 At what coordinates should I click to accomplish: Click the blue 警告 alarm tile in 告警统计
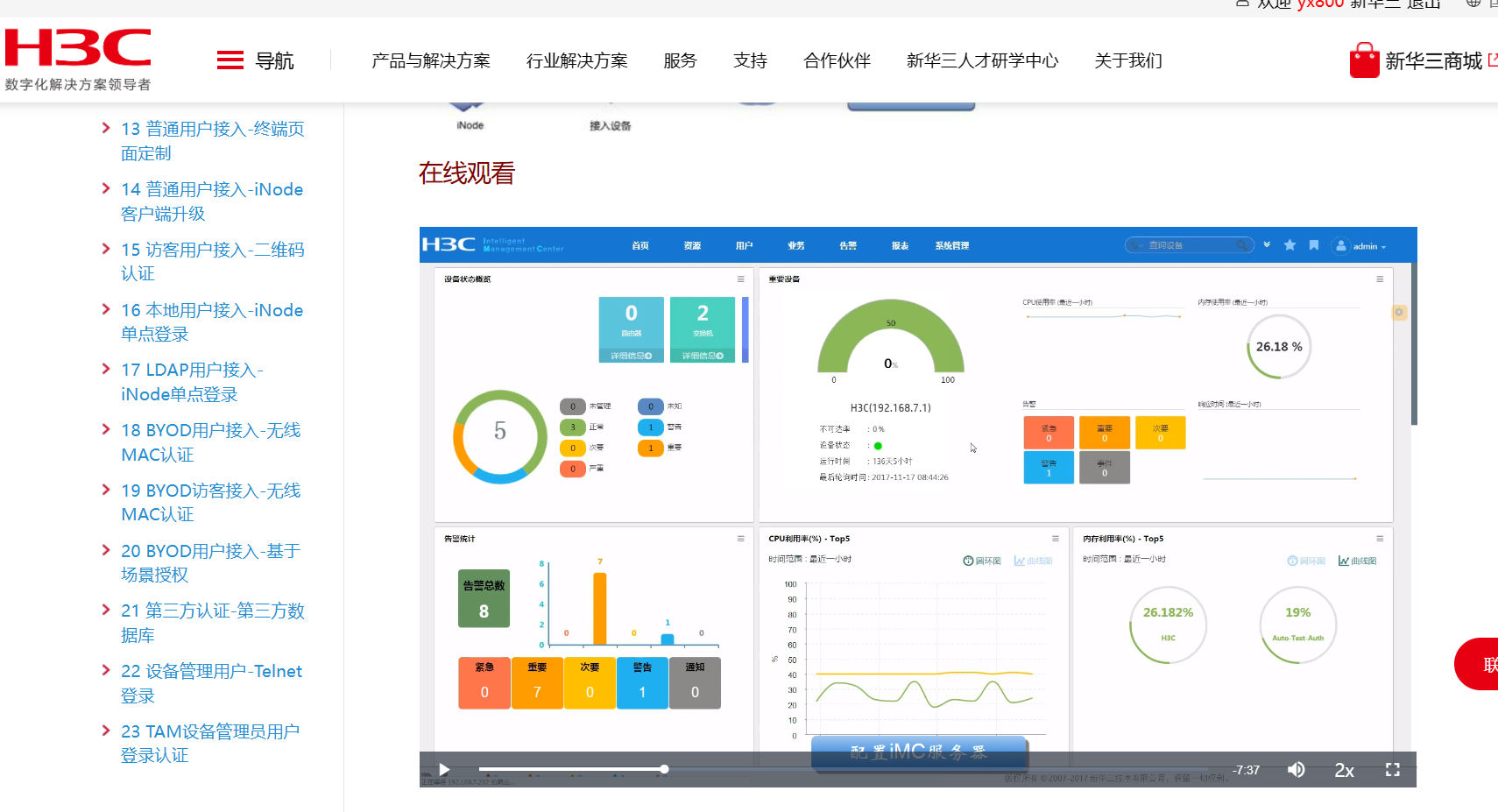click(642, 682)
